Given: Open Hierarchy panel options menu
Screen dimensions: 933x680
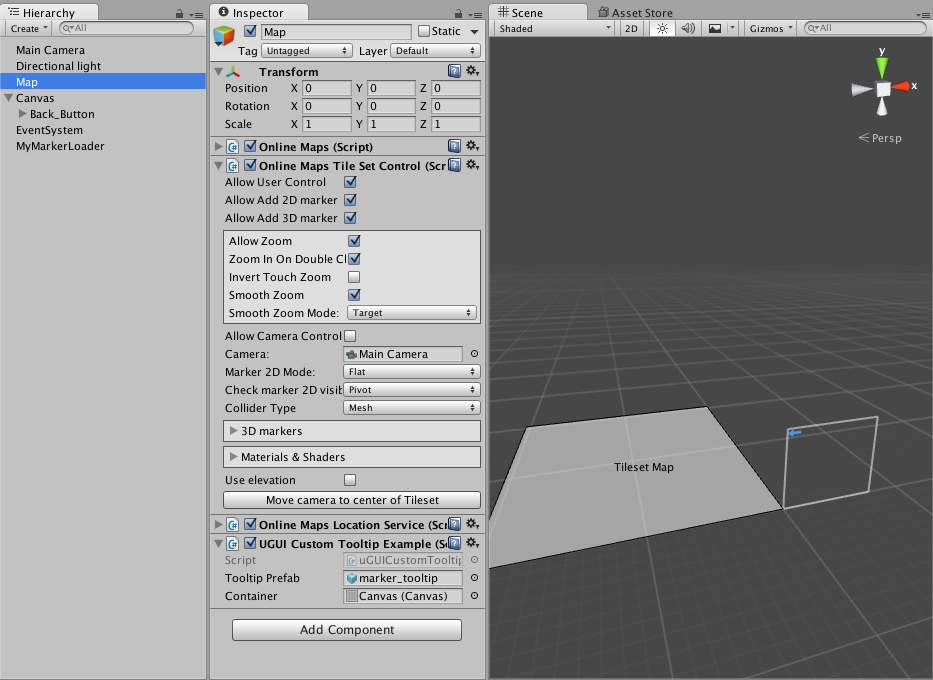Looking at the screenshot, I should click(196, 14).
